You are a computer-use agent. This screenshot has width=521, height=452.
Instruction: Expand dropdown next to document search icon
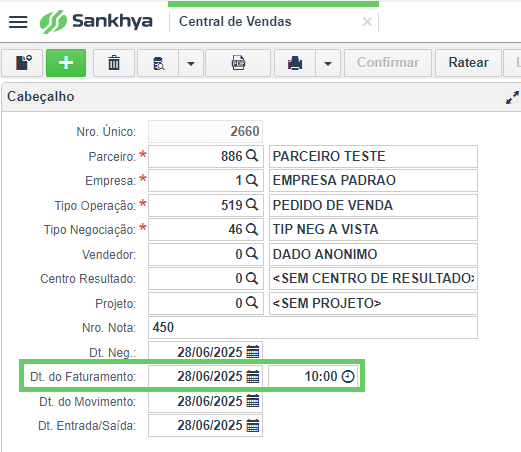click(x=191, y=63)
